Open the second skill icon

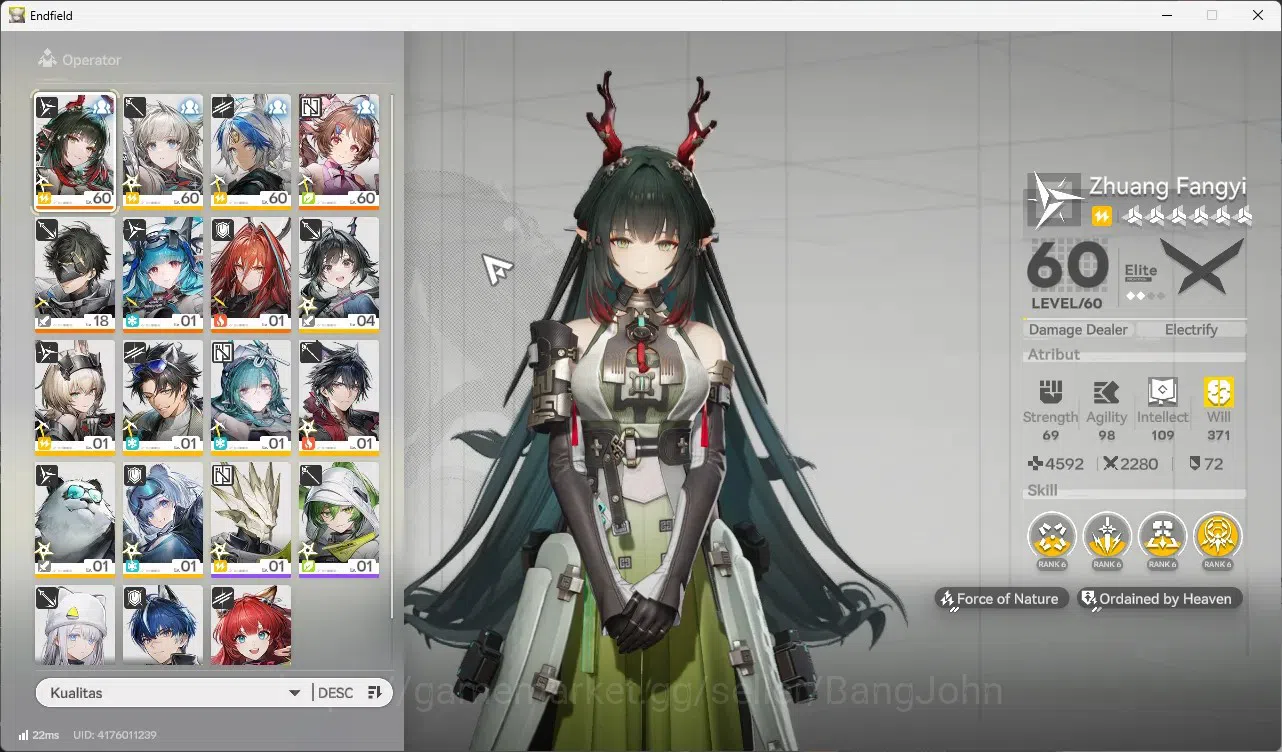point(1107,537)
